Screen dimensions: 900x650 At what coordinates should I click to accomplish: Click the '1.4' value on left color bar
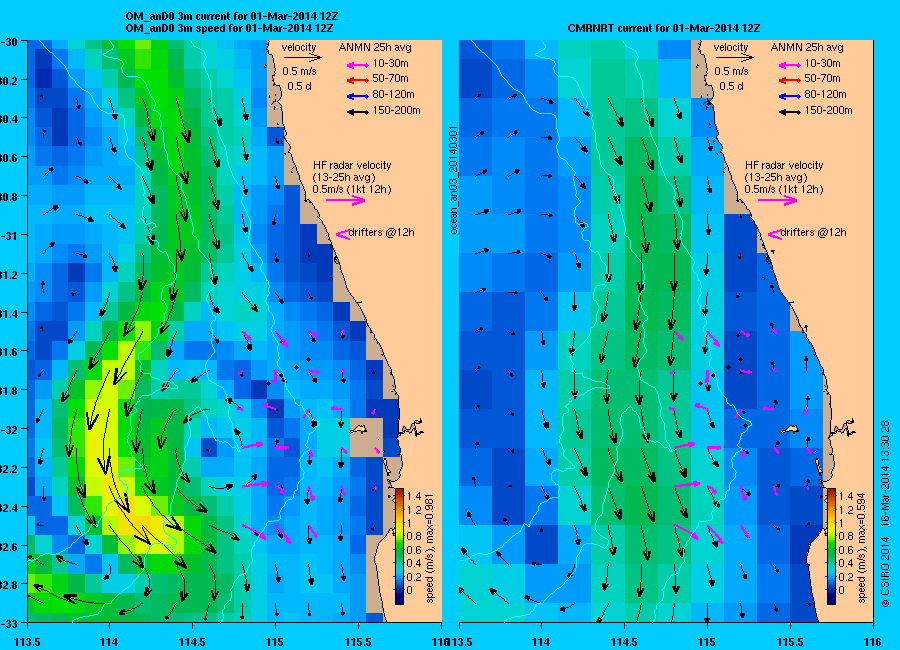[x=414, y=496]
